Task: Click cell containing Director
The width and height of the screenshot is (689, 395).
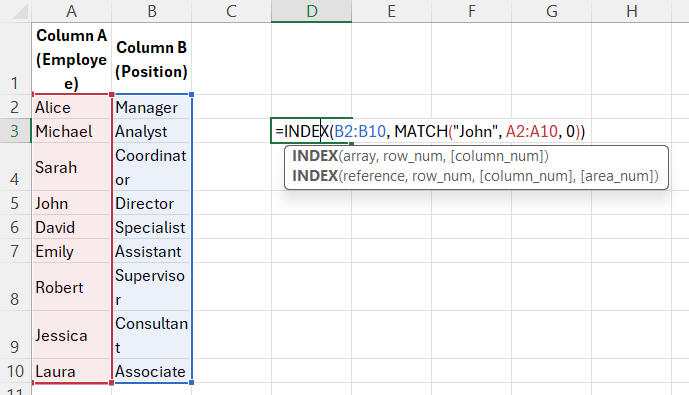Action: click(x=152, y=203)
